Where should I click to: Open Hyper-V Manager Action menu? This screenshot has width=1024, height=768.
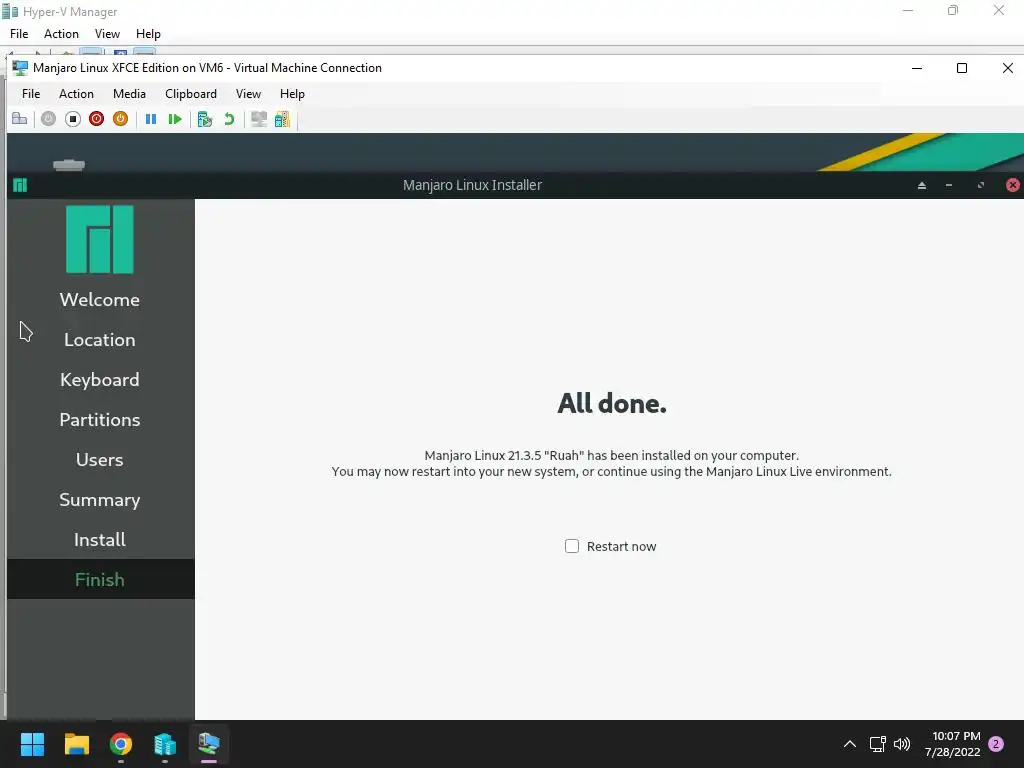tap(61, 34)
